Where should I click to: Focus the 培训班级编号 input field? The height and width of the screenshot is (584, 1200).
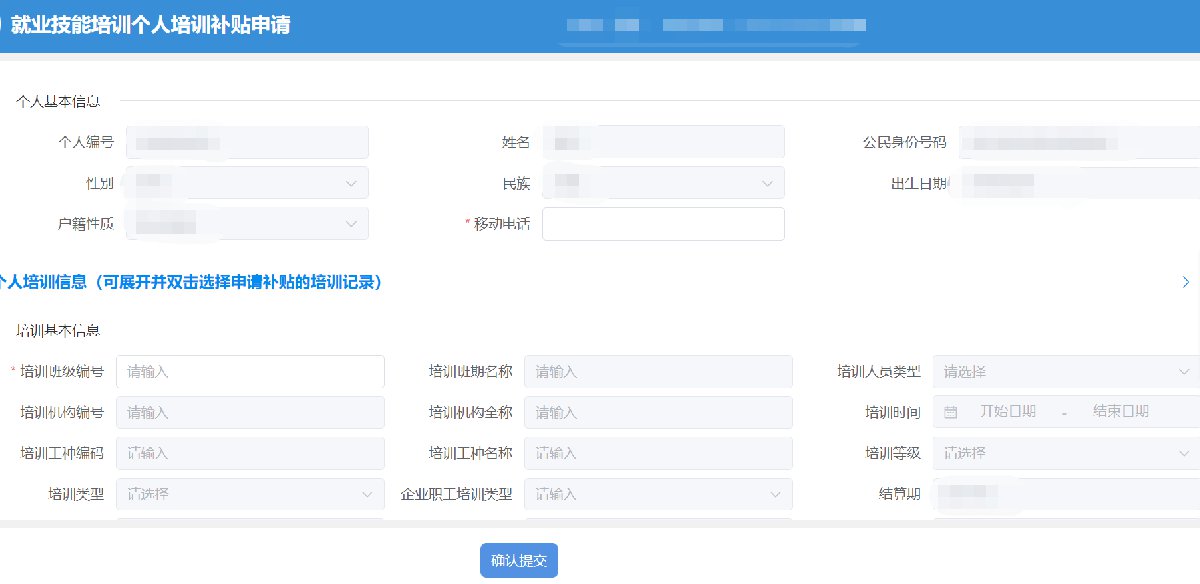pos(250,372)
